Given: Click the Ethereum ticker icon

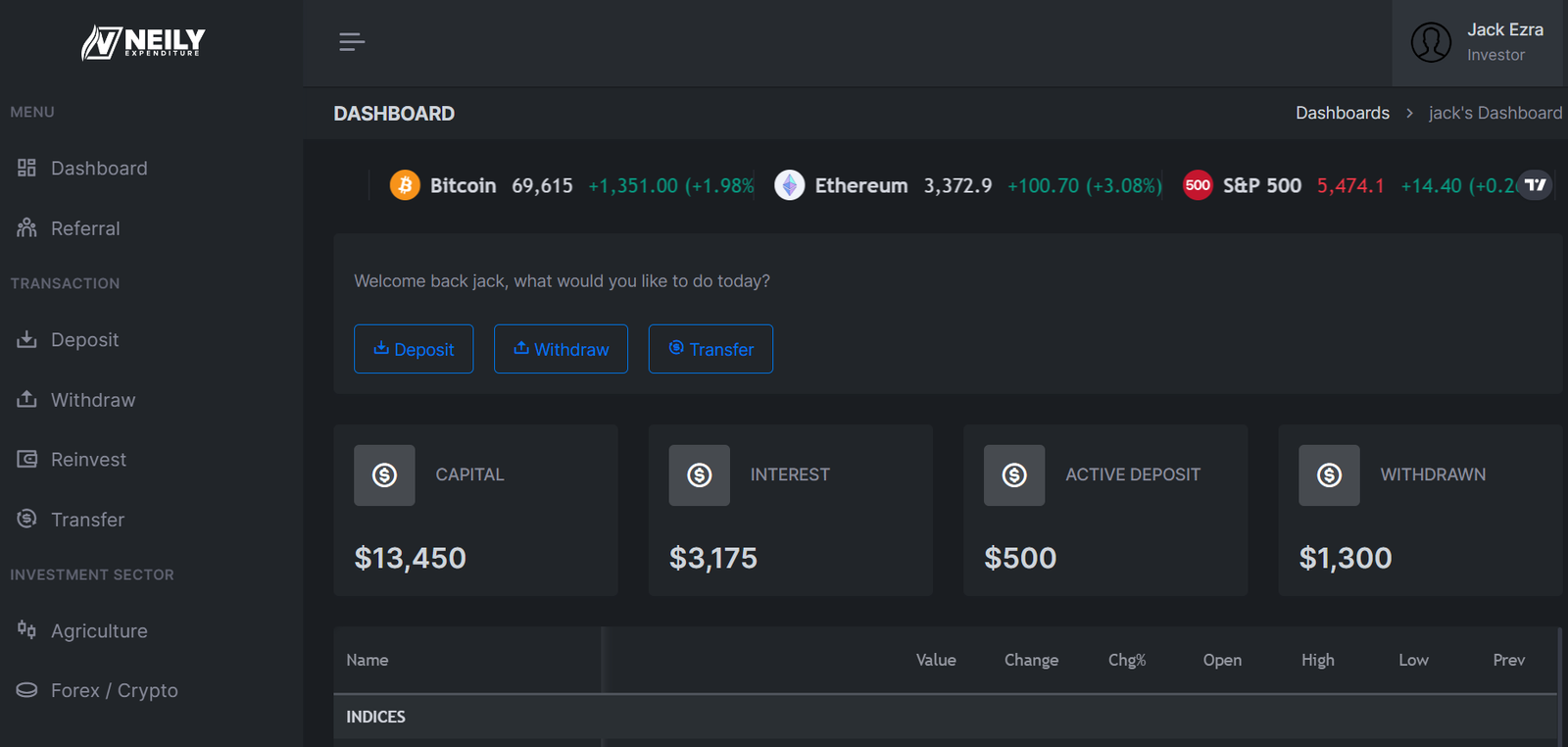Looking at the screenshot, I should 789,184.
